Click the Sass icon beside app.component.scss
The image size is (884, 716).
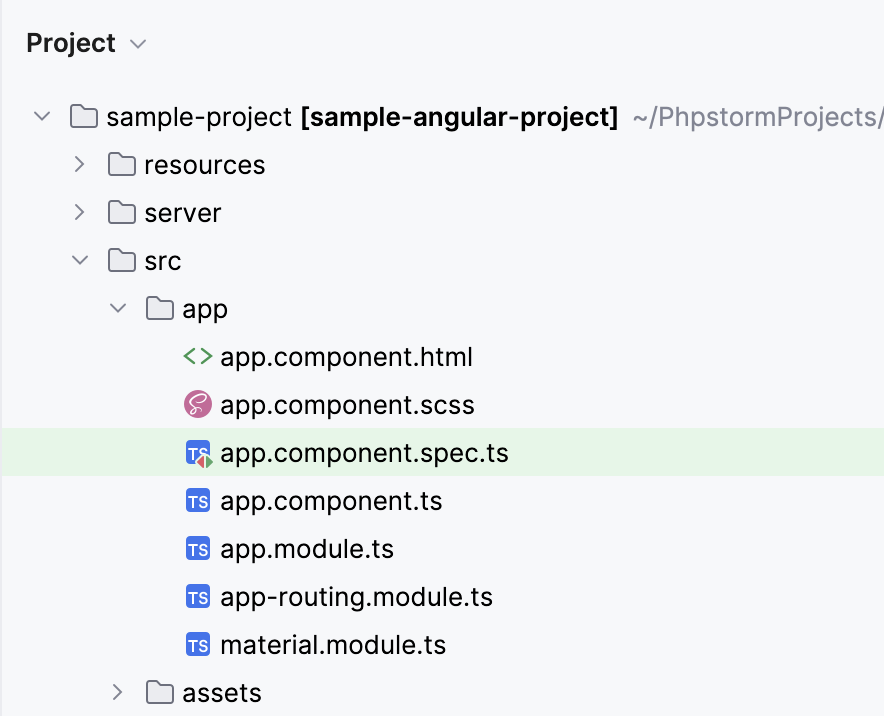pos(198,405)
